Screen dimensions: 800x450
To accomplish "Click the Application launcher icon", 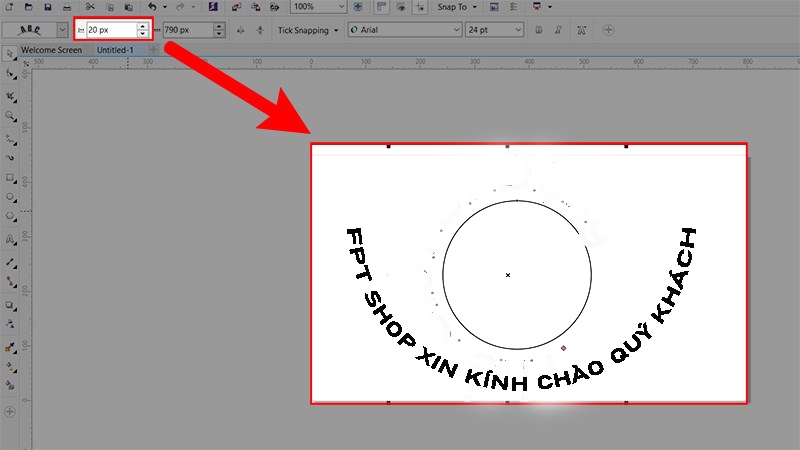I will [537, 7].
